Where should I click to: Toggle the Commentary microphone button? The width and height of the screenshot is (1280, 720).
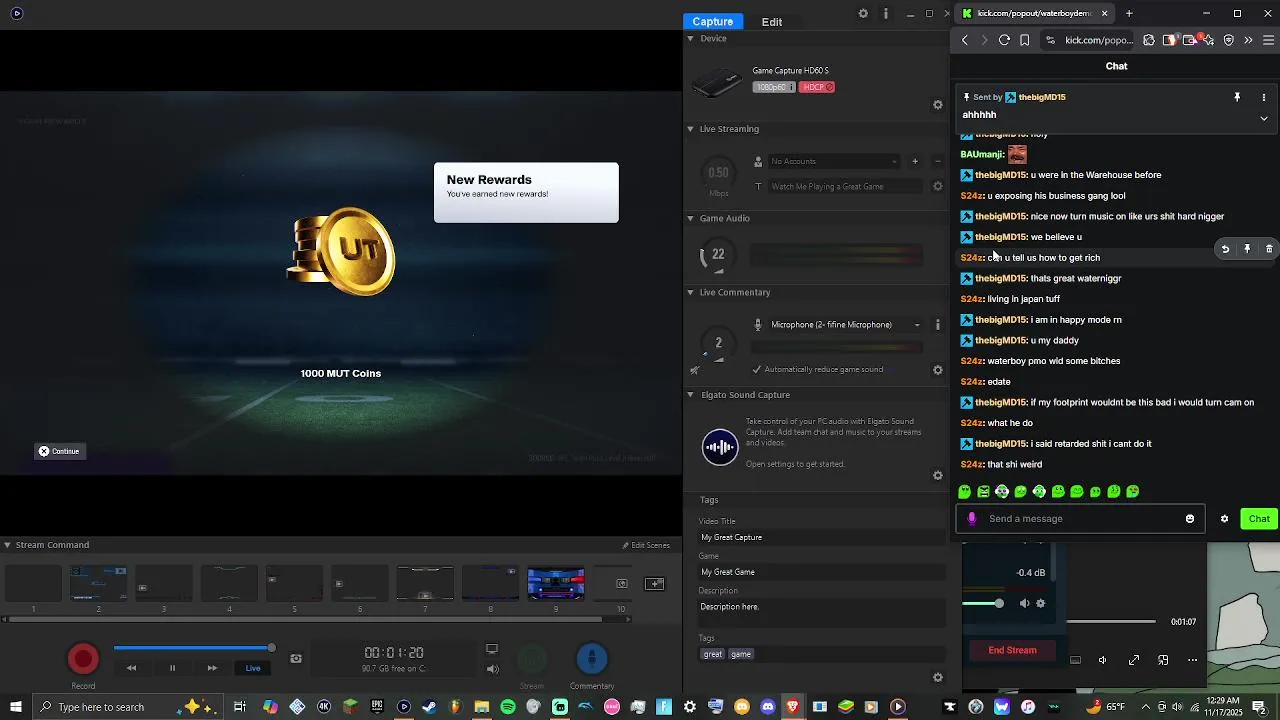coord(592,659)
